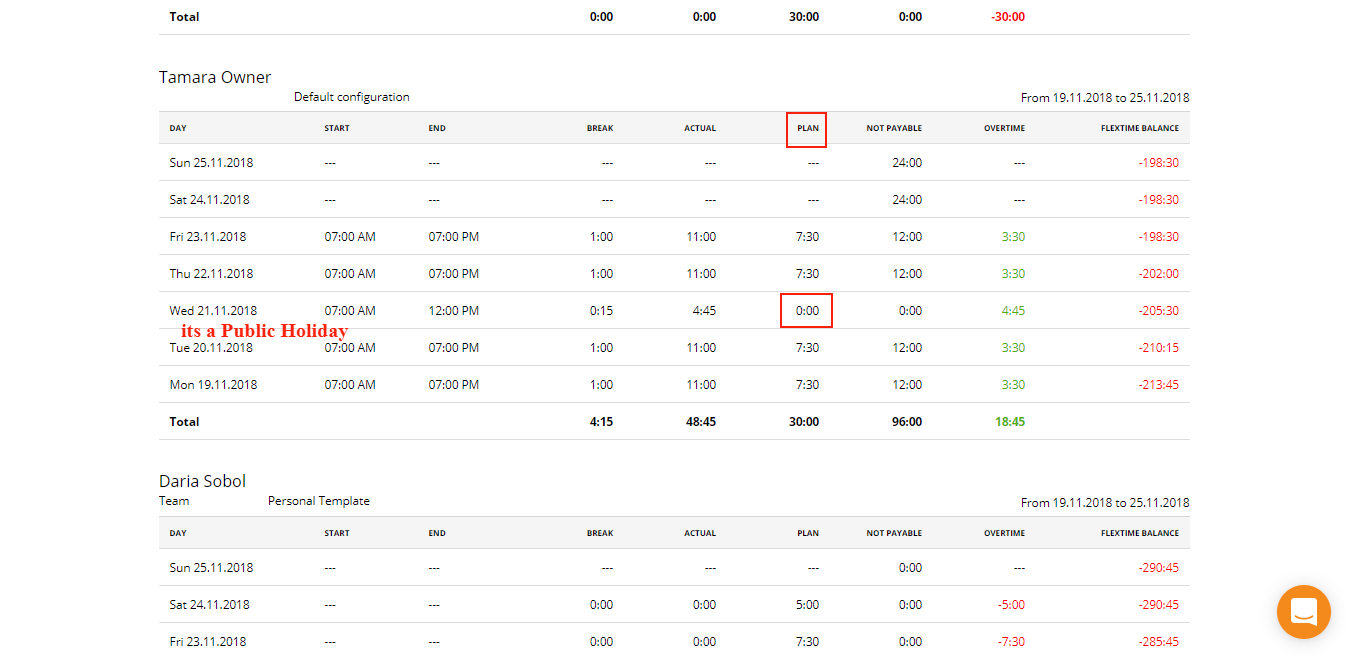Click the 0:15 break value on Wed 21.11.2018

(x=602, y=310)
